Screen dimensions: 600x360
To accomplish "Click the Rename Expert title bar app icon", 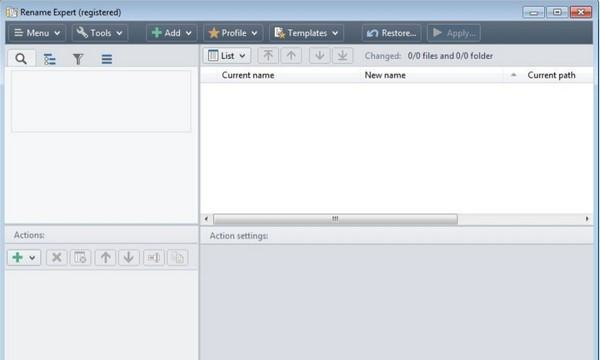I will pos(11,12).
